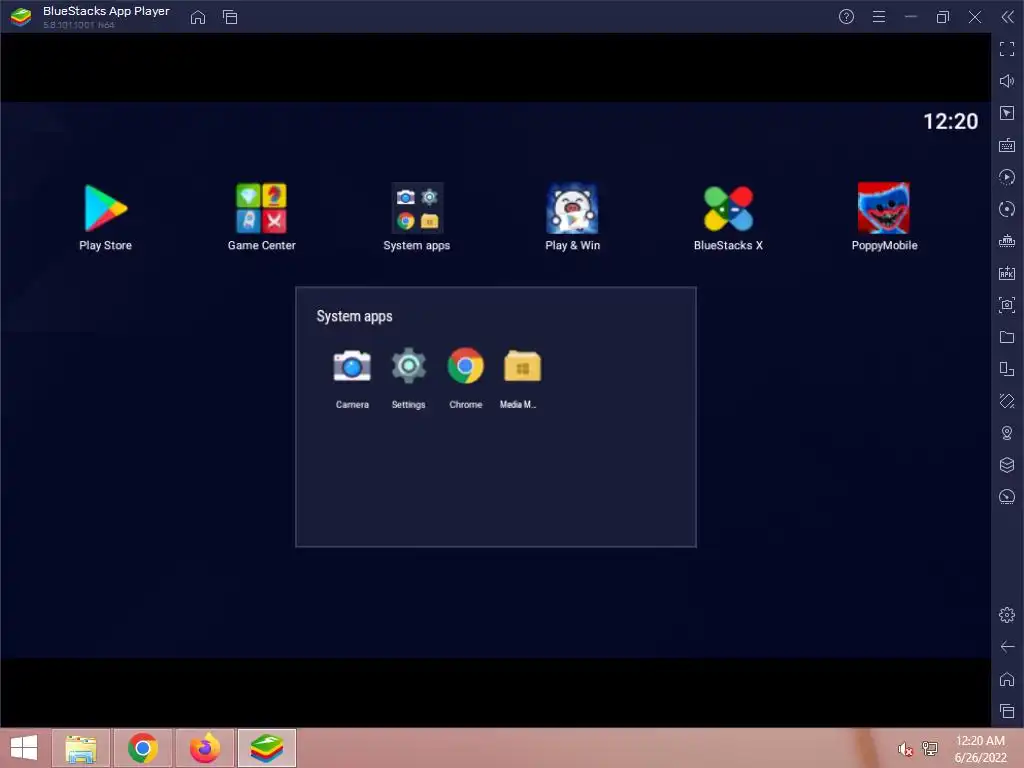Open the Windows Start menu
The width and height of the screenshot is (1024, 768).
coord(24,748)
